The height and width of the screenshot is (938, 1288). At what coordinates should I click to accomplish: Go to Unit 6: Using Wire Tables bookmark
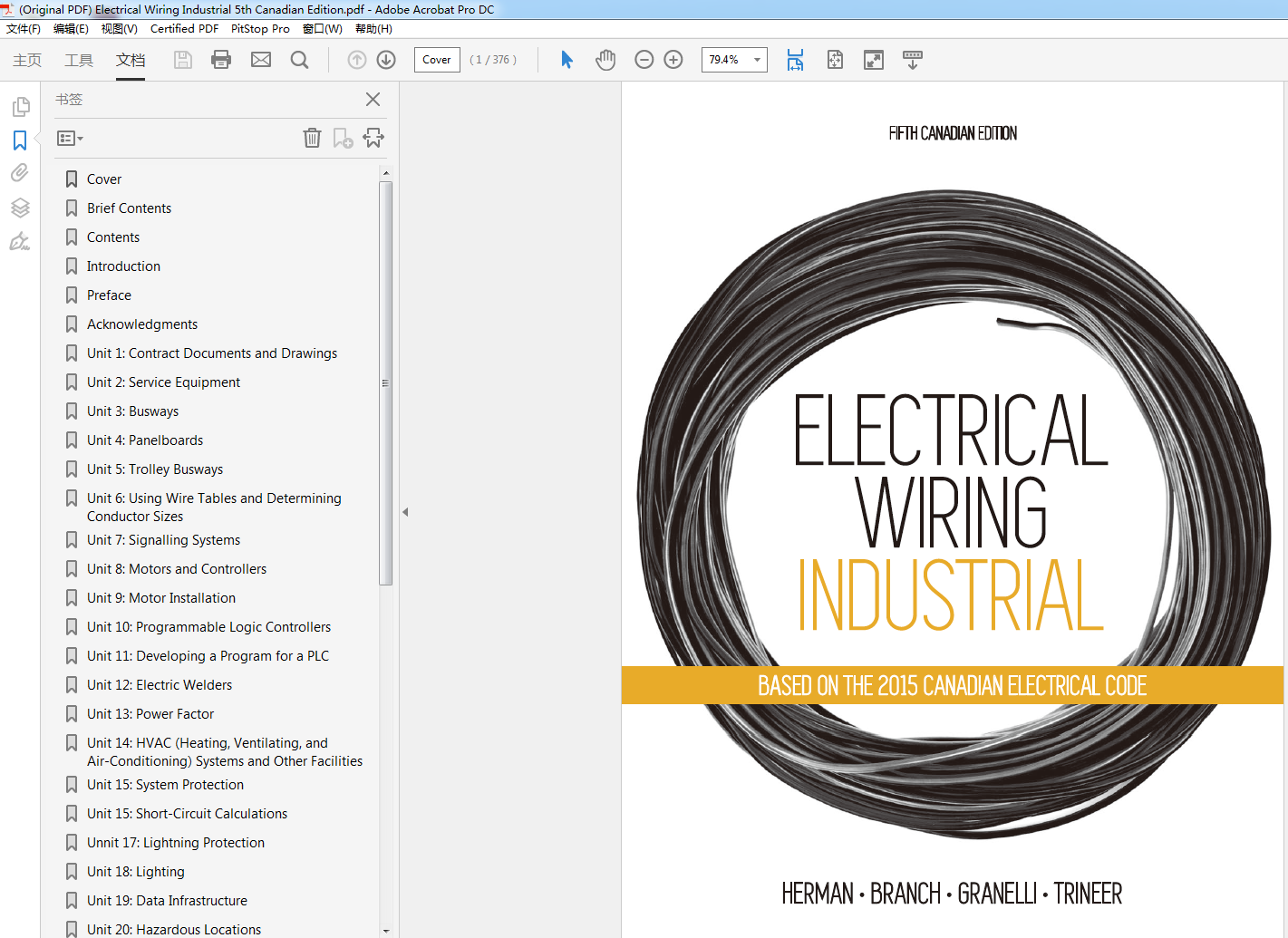[214, 508]
